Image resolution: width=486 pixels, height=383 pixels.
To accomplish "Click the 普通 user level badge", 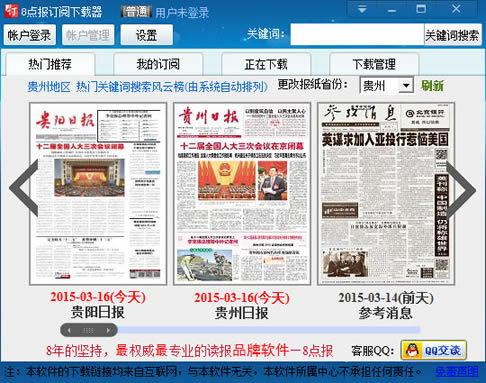I will click(x=136, y=12).
